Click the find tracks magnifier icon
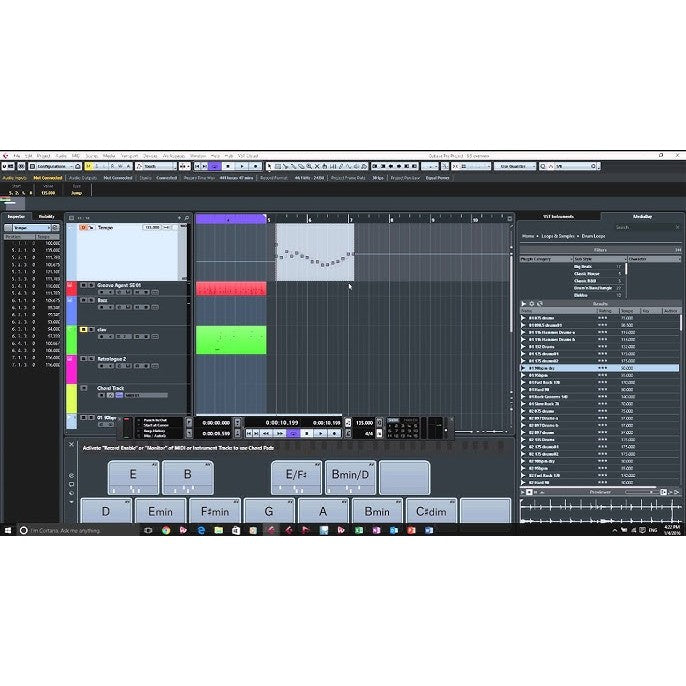This screenshot has width=686, height=686. (187, 217)
